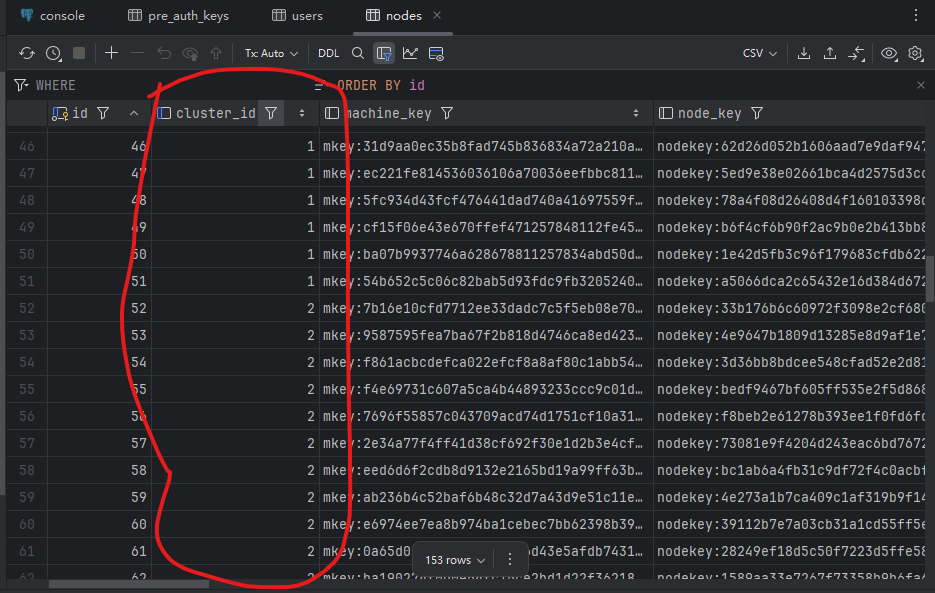Click the Export Data download icon
Screen dimensions: 935x593
(804, 53)
